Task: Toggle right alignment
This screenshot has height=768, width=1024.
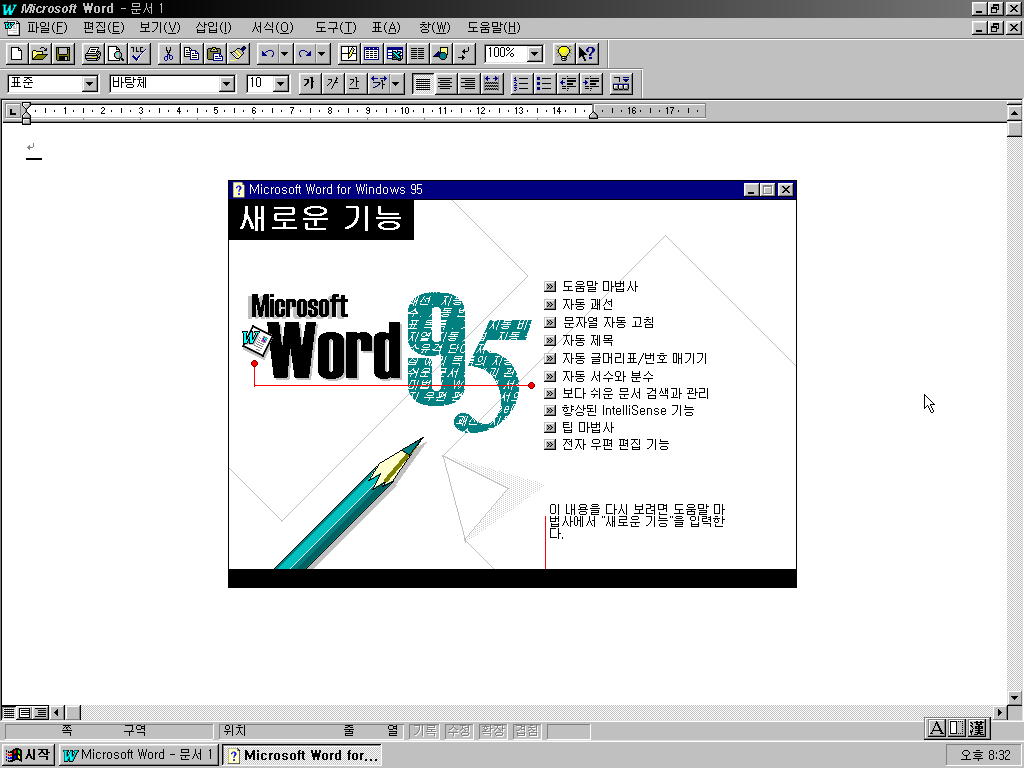Action: click(468, 84)
